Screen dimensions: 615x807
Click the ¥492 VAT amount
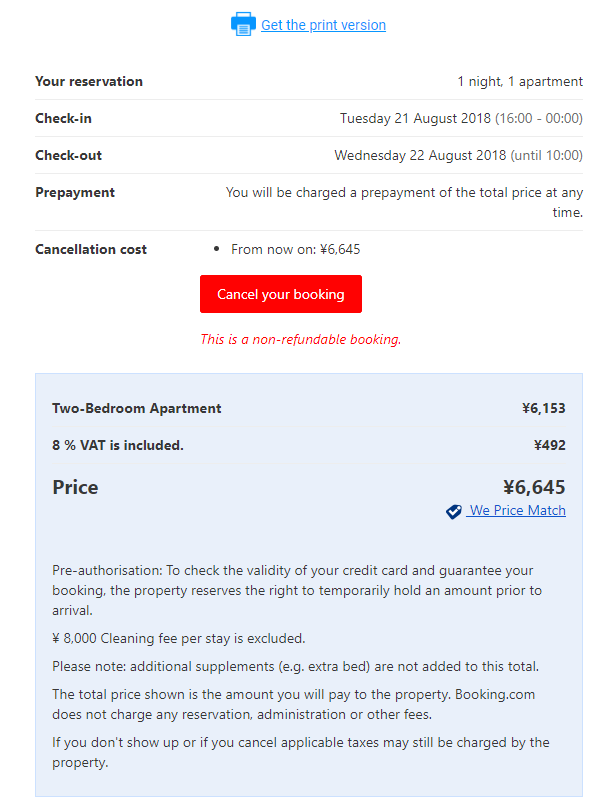click(x=549, y=445)
